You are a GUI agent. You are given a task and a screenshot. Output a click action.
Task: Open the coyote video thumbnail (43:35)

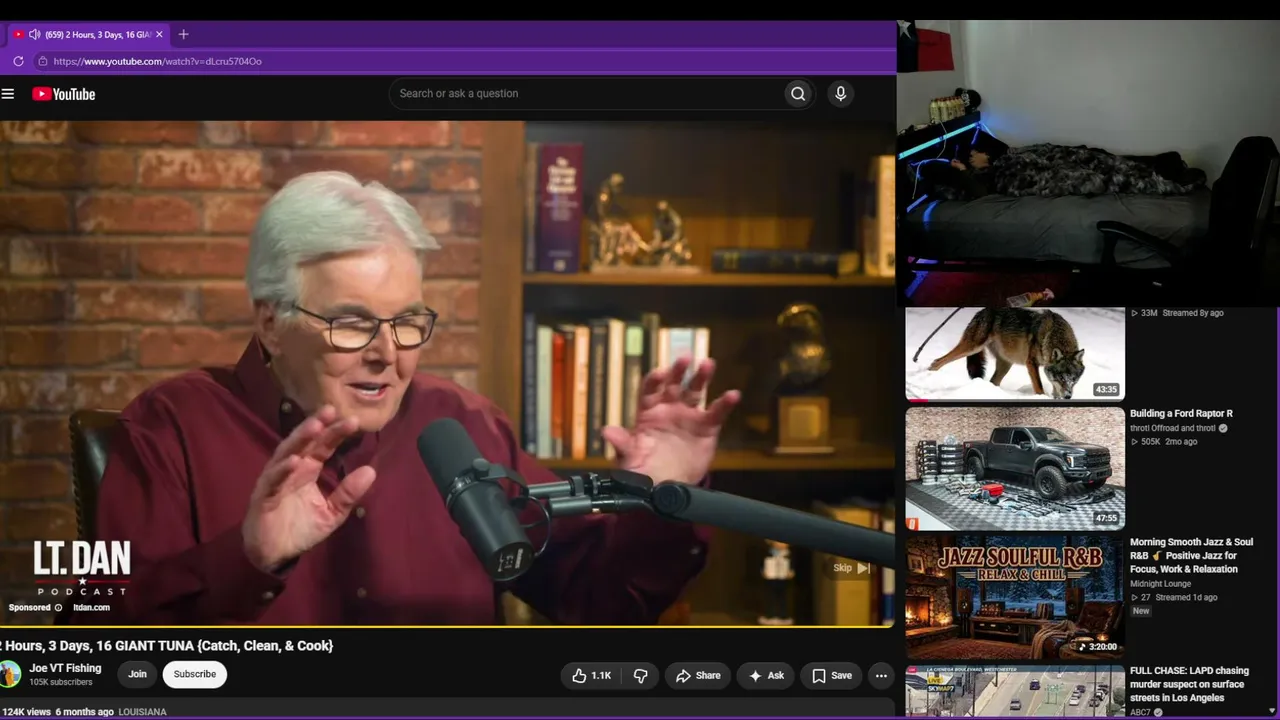1015,354
